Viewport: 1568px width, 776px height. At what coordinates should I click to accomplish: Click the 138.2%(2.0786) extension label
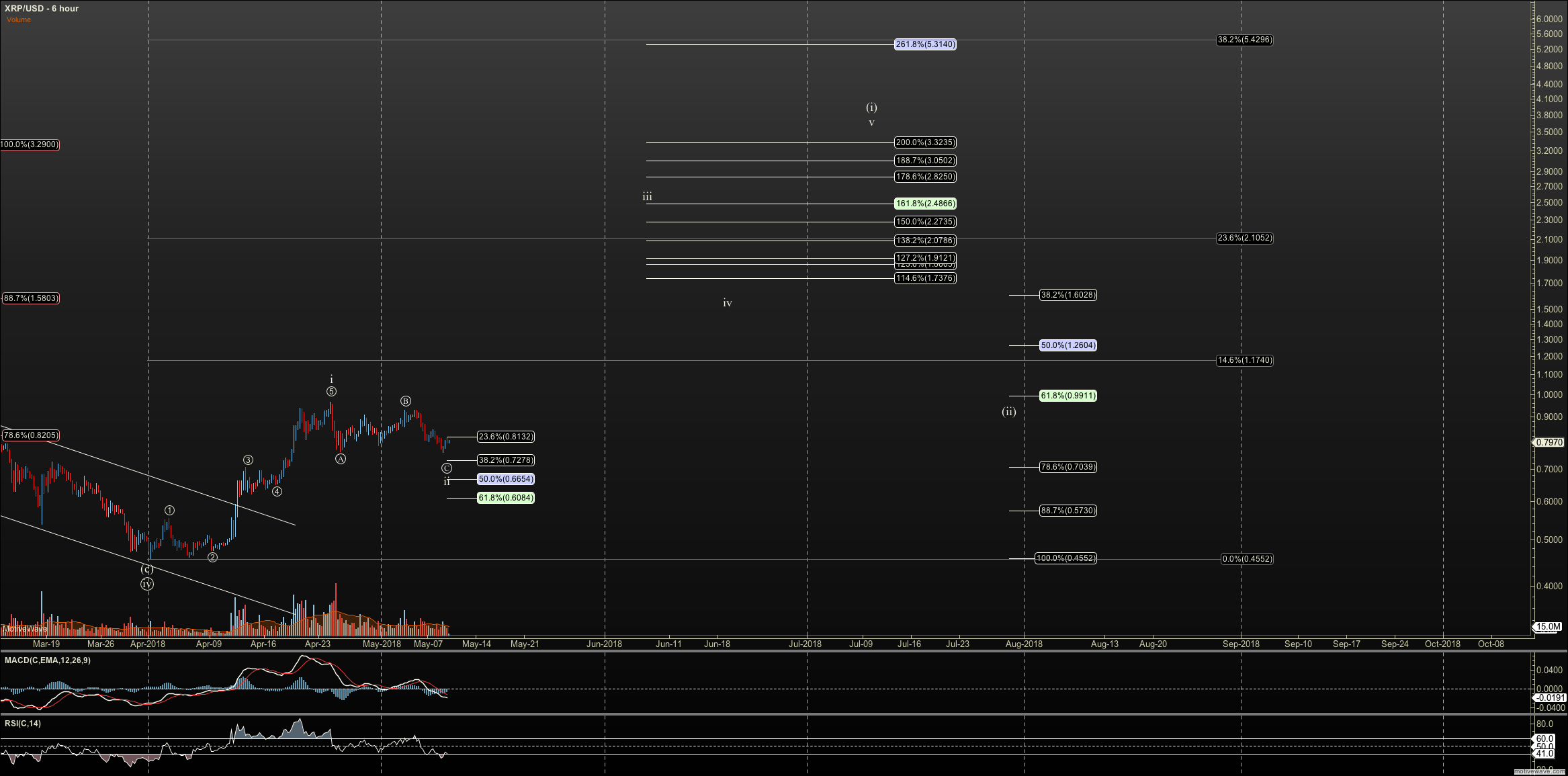tap(925, 241)
